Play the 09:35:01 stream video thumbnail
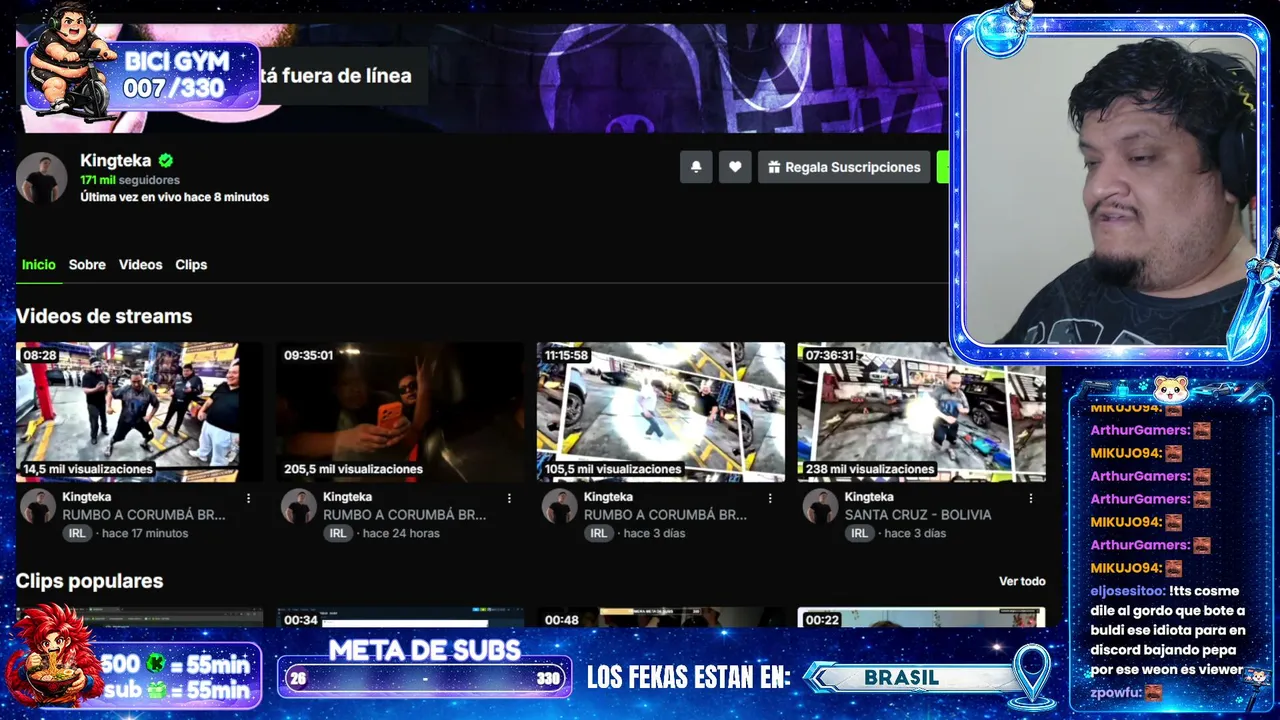The height and width of the screenshot is (720, 1280). click(400, 412)
